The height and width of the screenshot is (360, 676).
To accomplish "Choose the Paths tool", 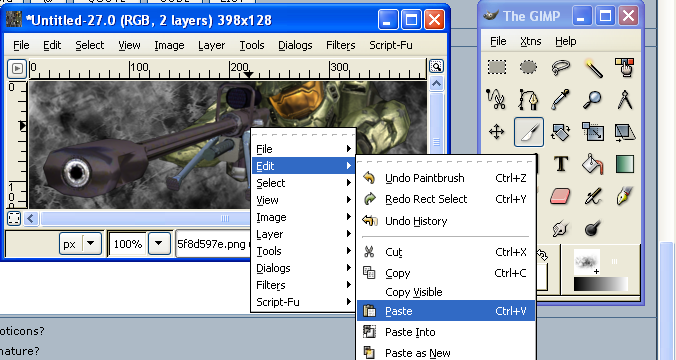I will point(529,100).
